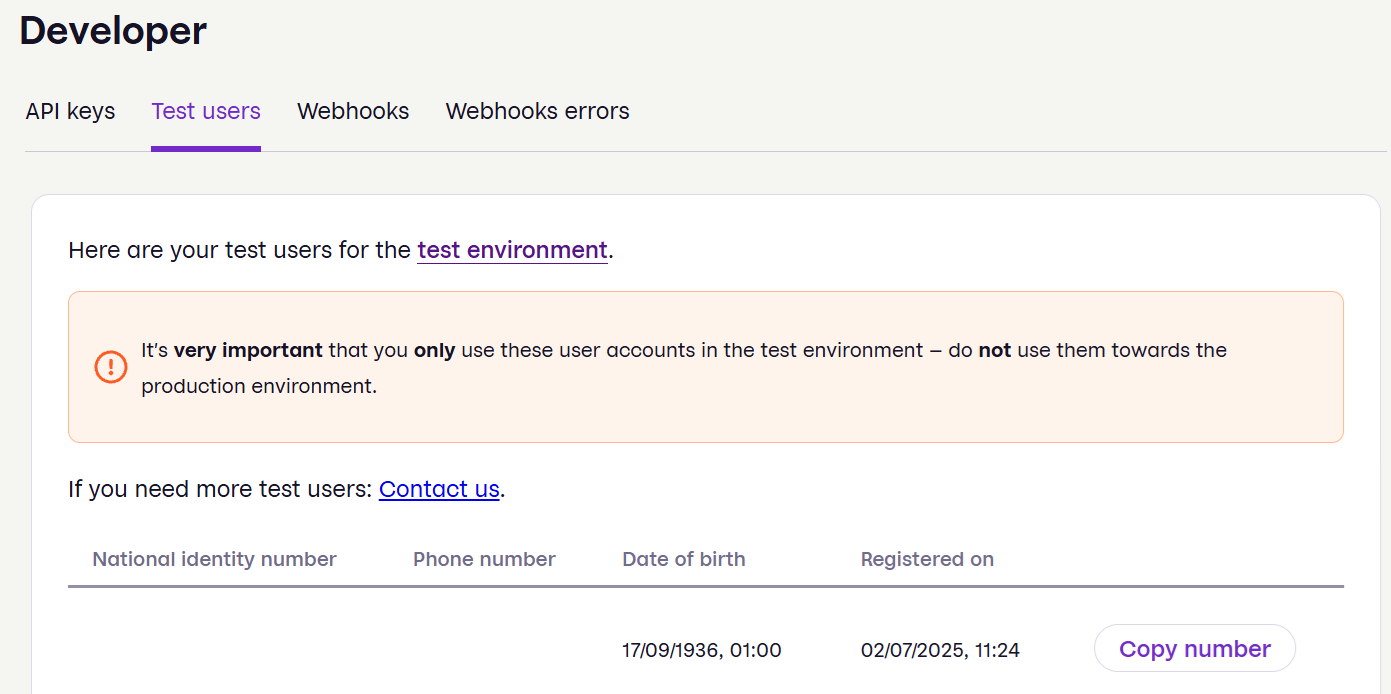Follow the test environment link
Screen dimensions: 1391x694
pos(512,250)
